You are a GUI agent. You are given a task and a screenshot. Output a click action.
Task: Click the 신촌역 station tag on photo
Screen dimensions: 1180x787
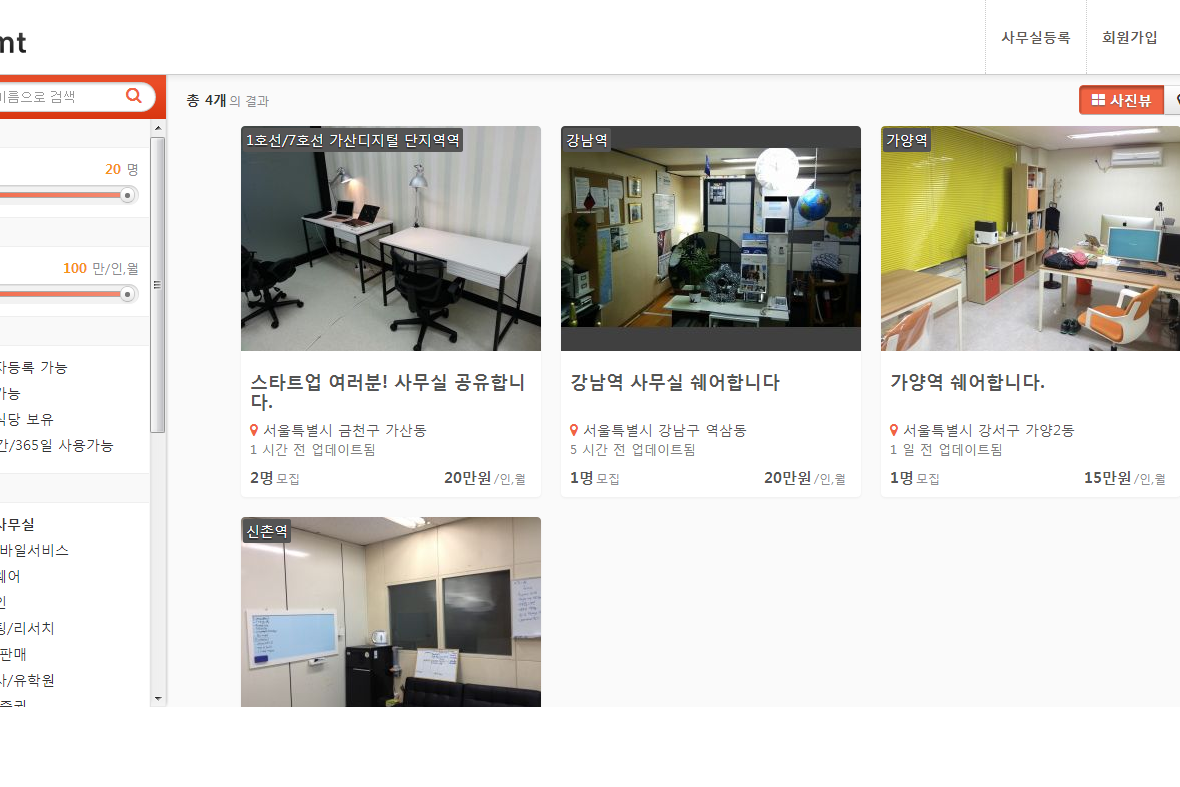click(267, 531)
